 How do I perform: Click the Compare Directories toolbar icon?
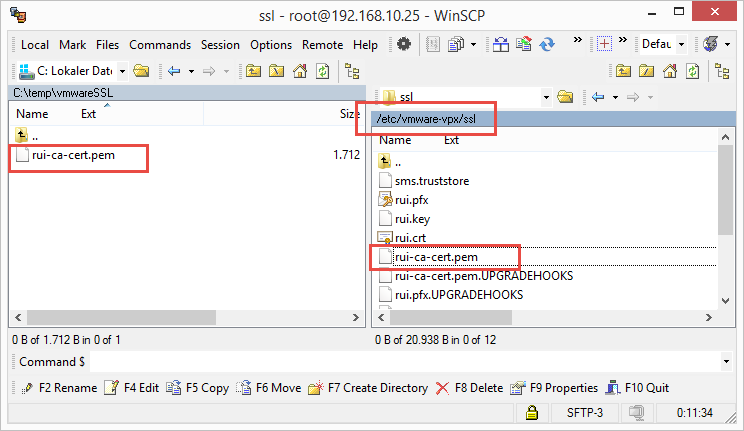click(501, 44)
